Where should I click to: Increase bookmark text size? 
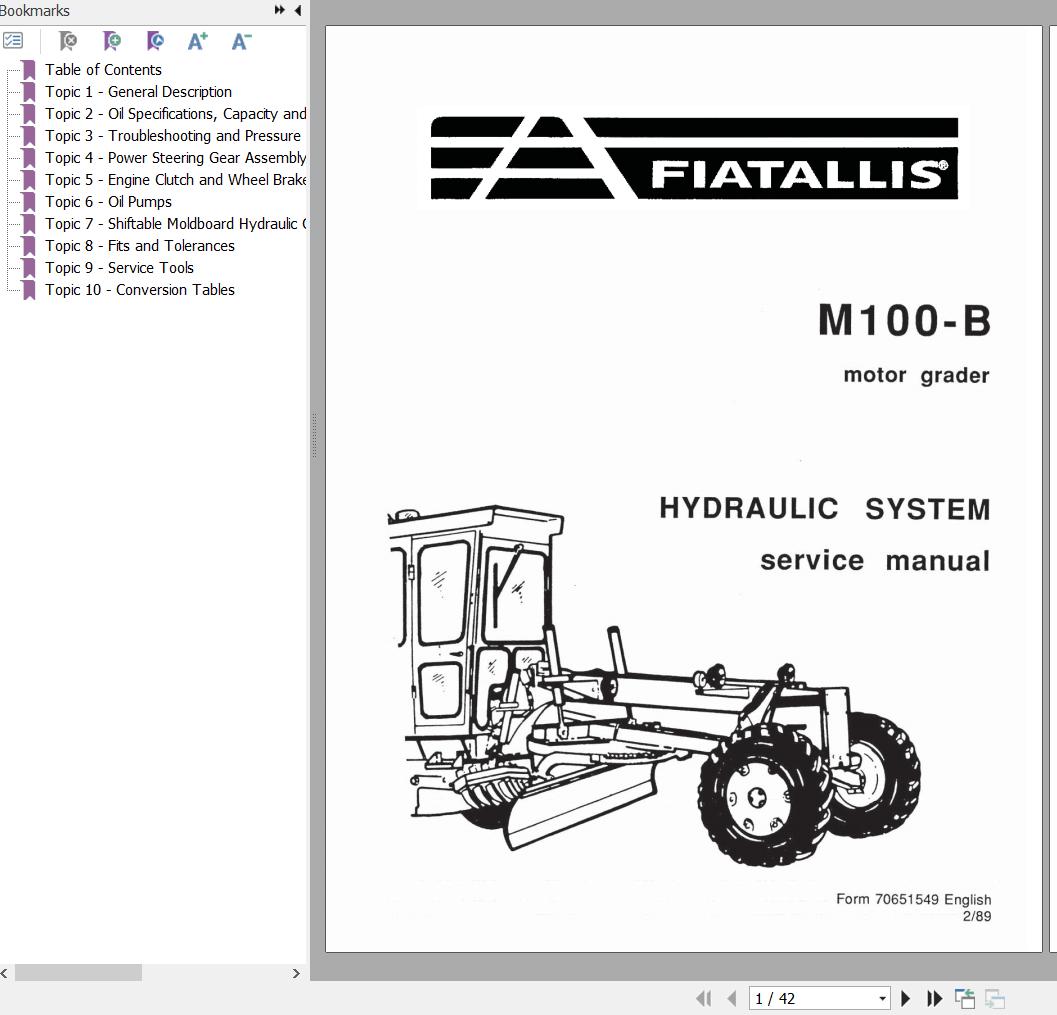click(x=196, y=41)
